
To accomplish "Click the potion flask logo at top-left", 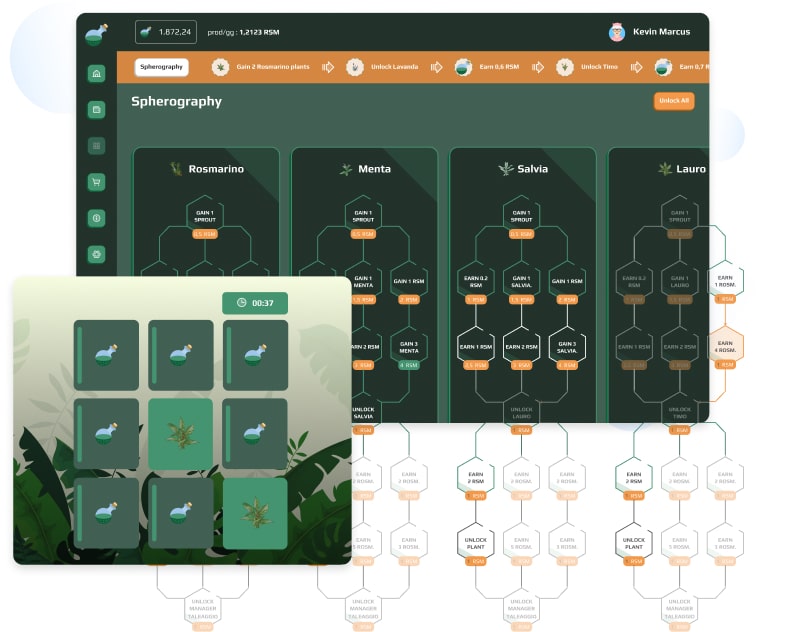I will coord(96,34).
